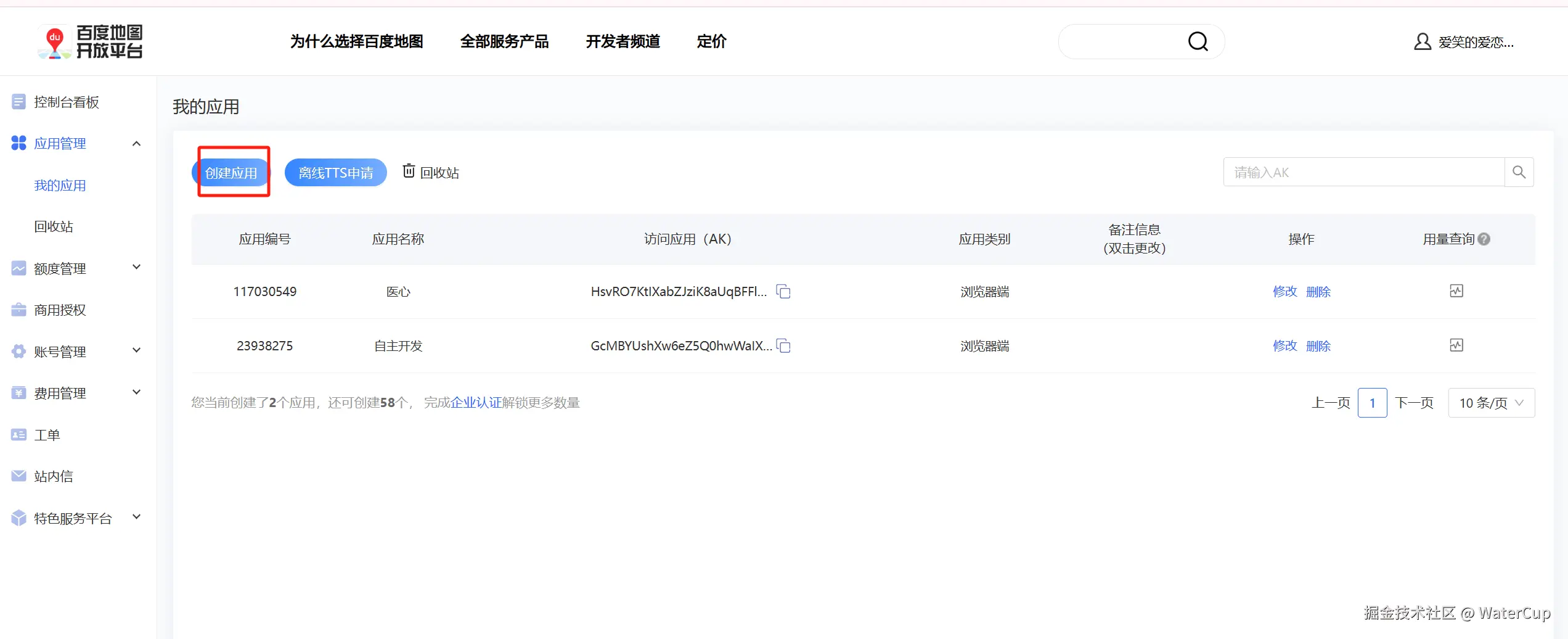Click the 工单 ticket card icon

[18, 435]
